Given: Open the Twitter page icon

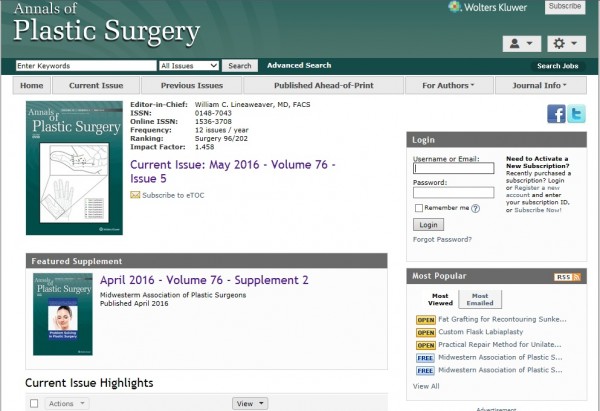Looking at the screenshot, I should 576,114.
